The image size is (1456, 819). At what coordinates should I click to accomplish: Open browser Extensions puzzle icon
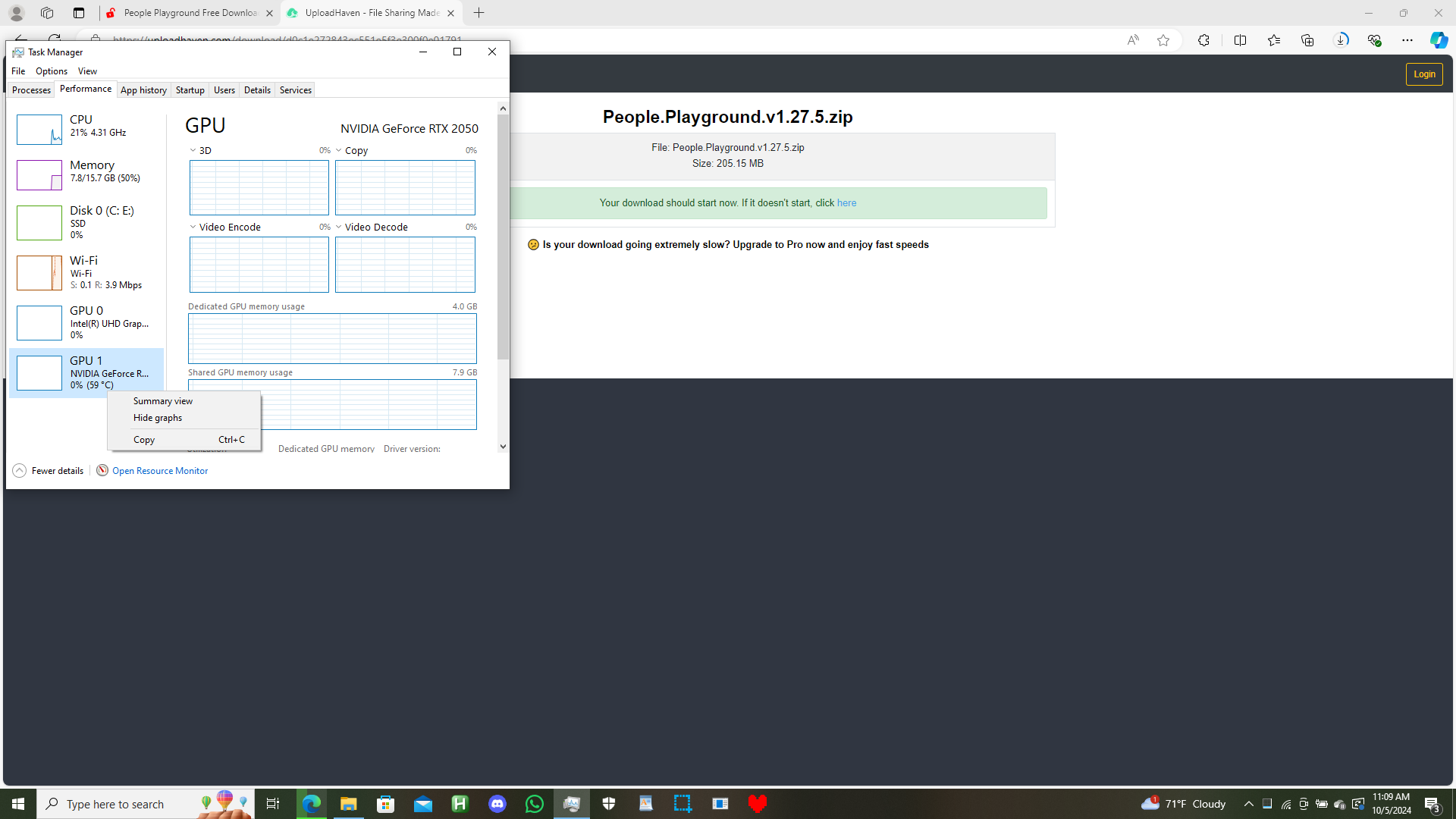tap(1203, 40)
